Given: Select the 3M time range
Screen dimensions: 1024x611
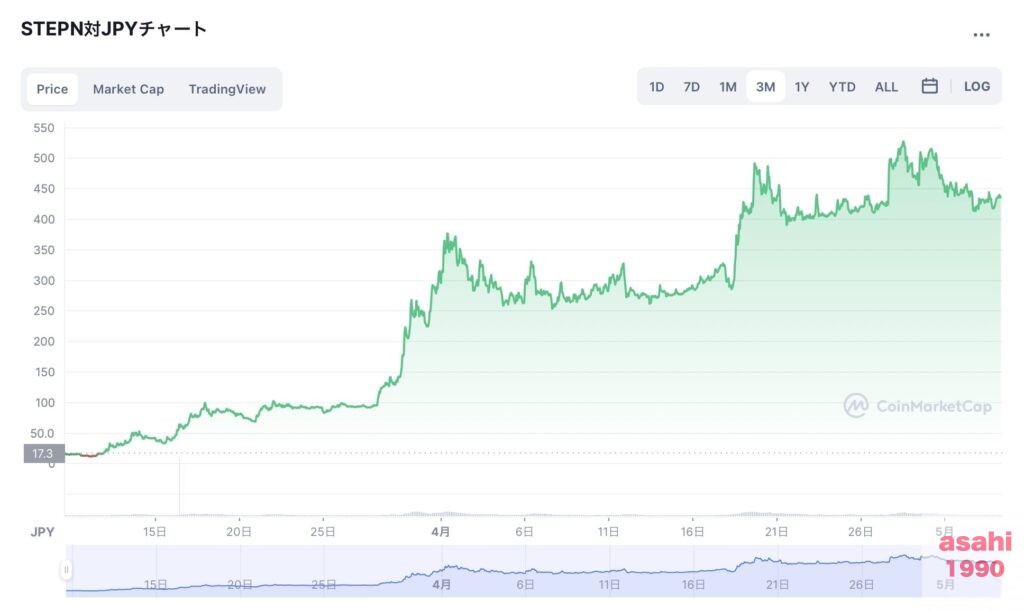Looking at the screenshot, I should (x=765, y=87).
